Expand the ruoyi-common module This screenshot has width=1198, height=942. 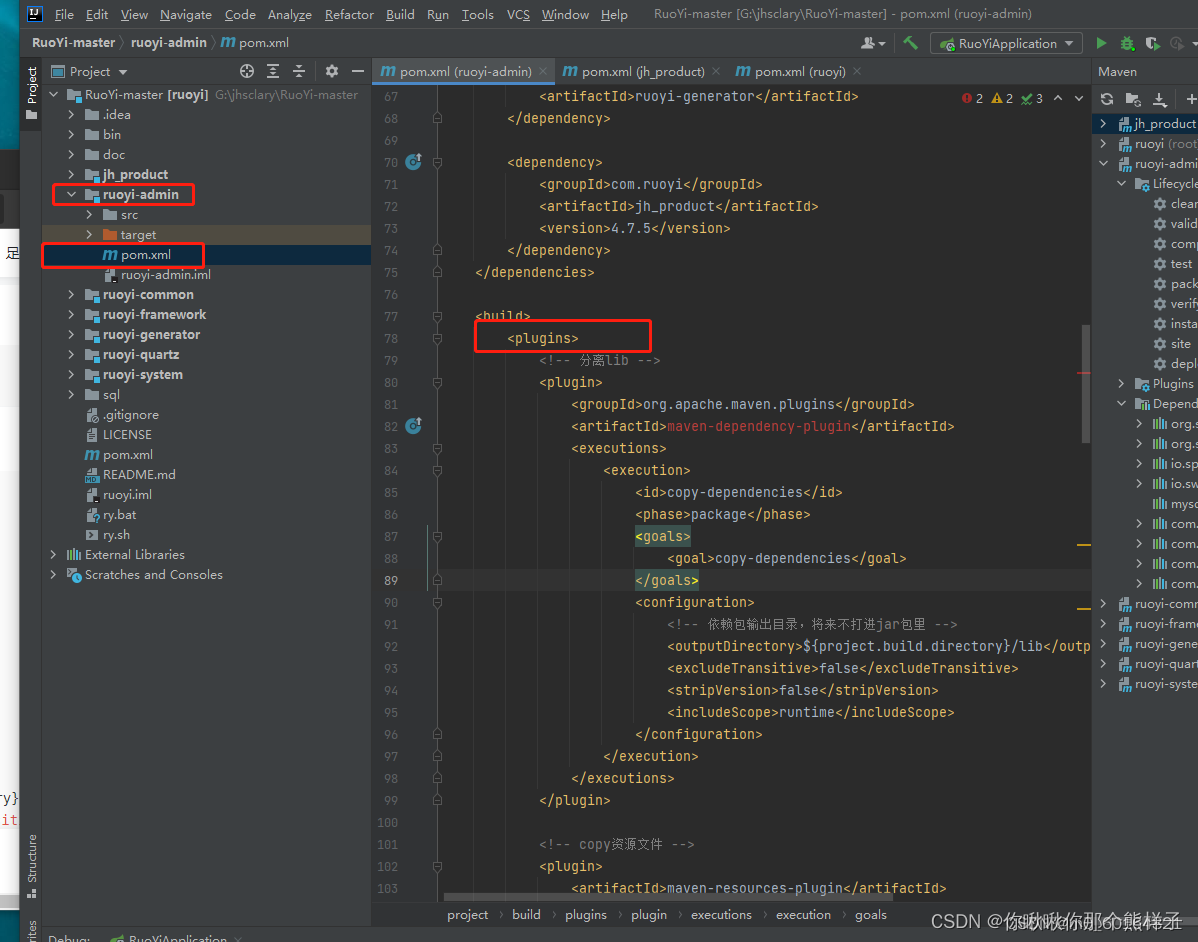71,294
